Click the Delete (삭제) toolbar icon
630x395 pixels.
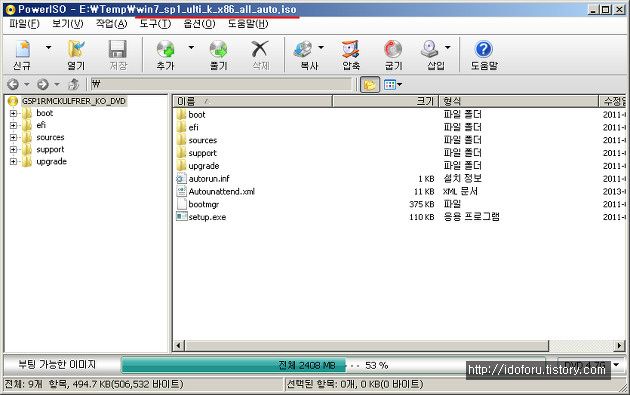coord(260,50)
